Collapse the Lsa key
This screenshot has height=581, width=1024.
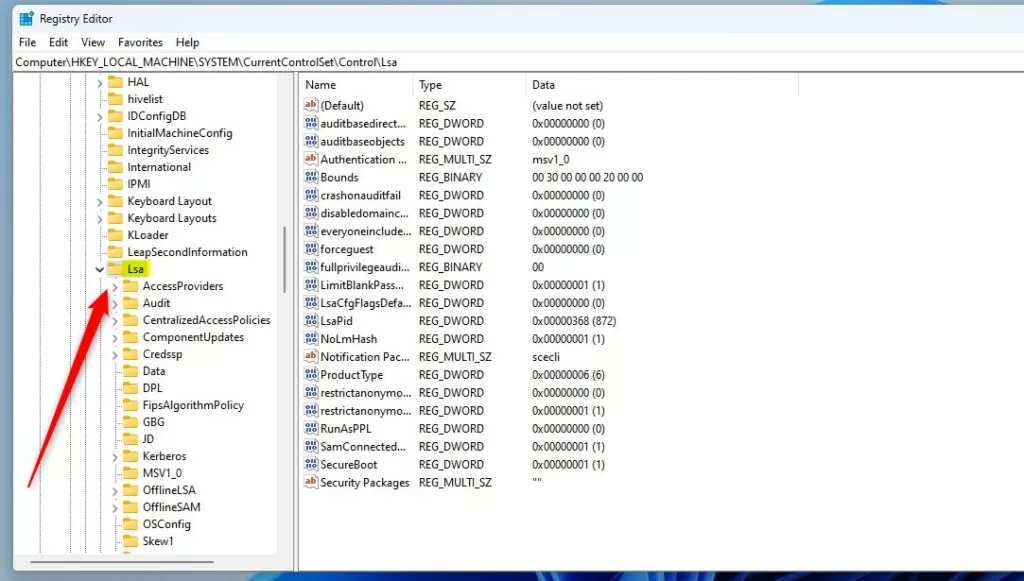coord(99,269)
